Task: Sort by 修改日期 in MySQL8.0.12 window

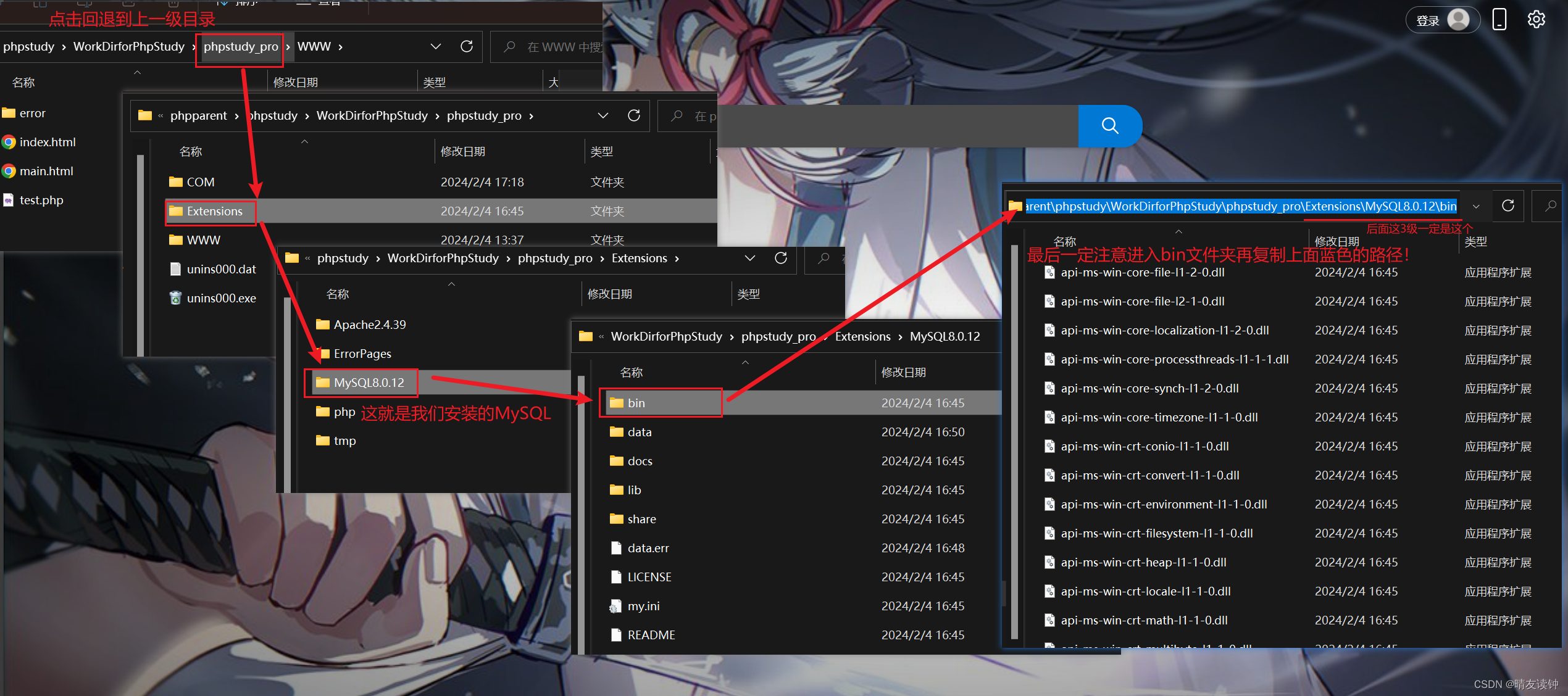Action: click(x=904, y=372)
